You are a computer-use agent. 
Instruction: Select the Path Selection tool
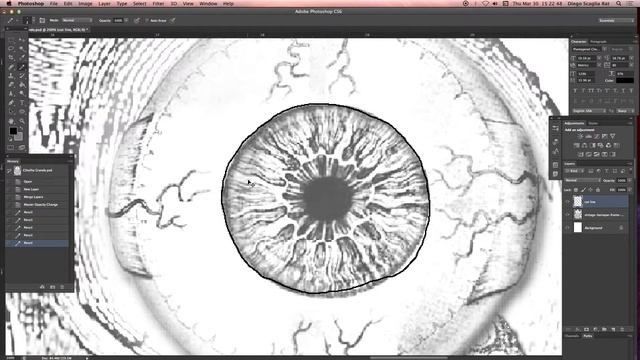click(11, 111)
